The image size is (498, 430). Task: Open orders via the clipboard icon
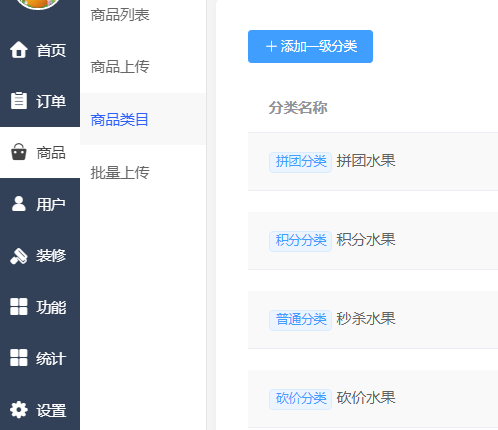point(19,100)
